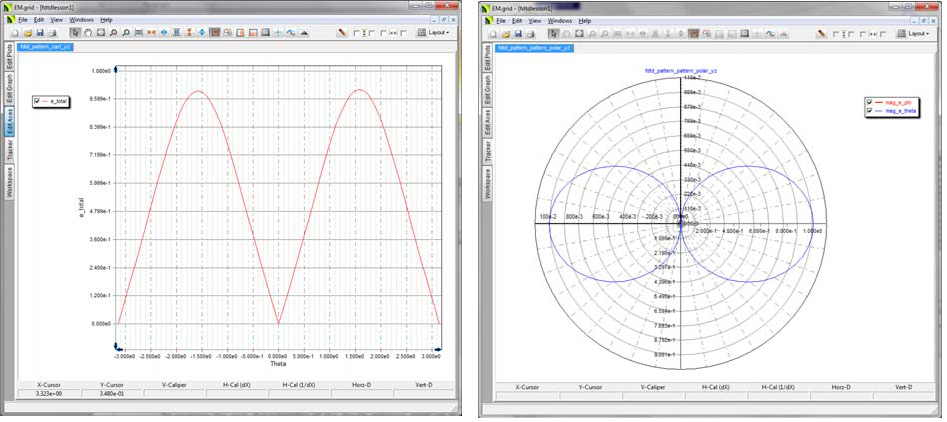Select the waveform curve icon in left toolbar
Image resolution: width=947 pixels, height=422 pixels.
point(290,33)
